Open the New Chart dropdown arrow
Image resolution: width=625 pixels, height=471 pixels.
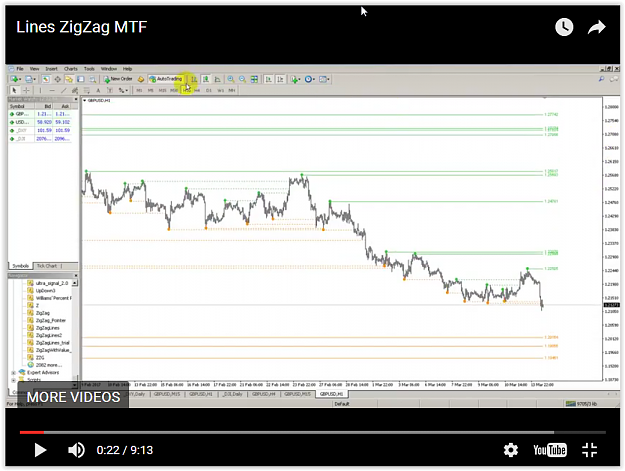click(x=20, y=79)
